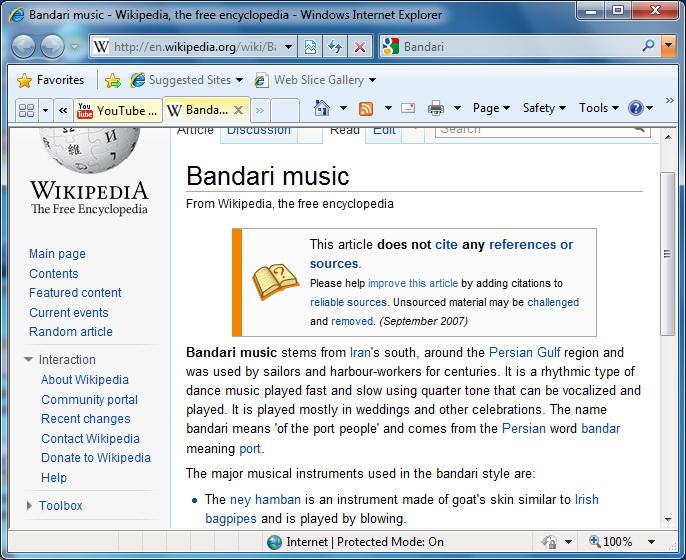
Task: Click the en.wikipedia.org address bar field
Action: pos(194,46)
